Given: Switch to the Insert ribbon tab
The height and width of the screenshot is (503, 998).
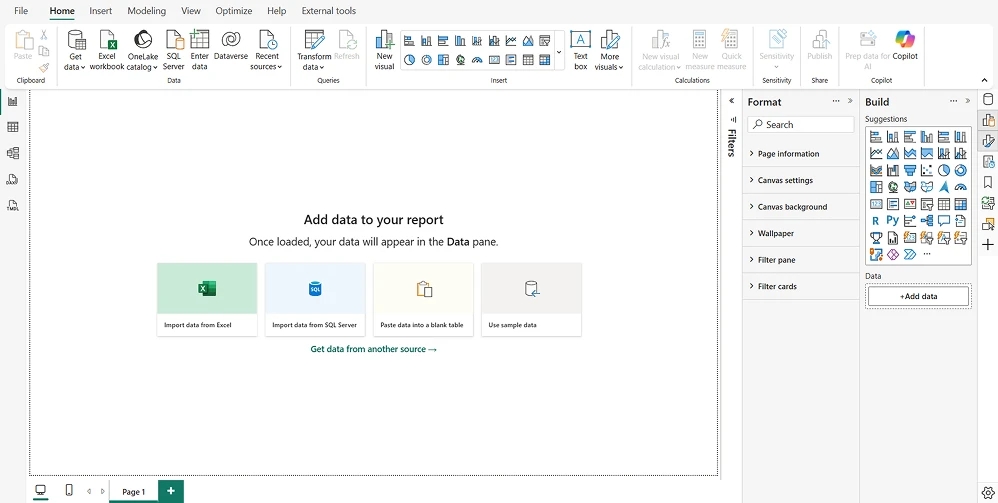Looking at the screenshot, I should [101, 11].
